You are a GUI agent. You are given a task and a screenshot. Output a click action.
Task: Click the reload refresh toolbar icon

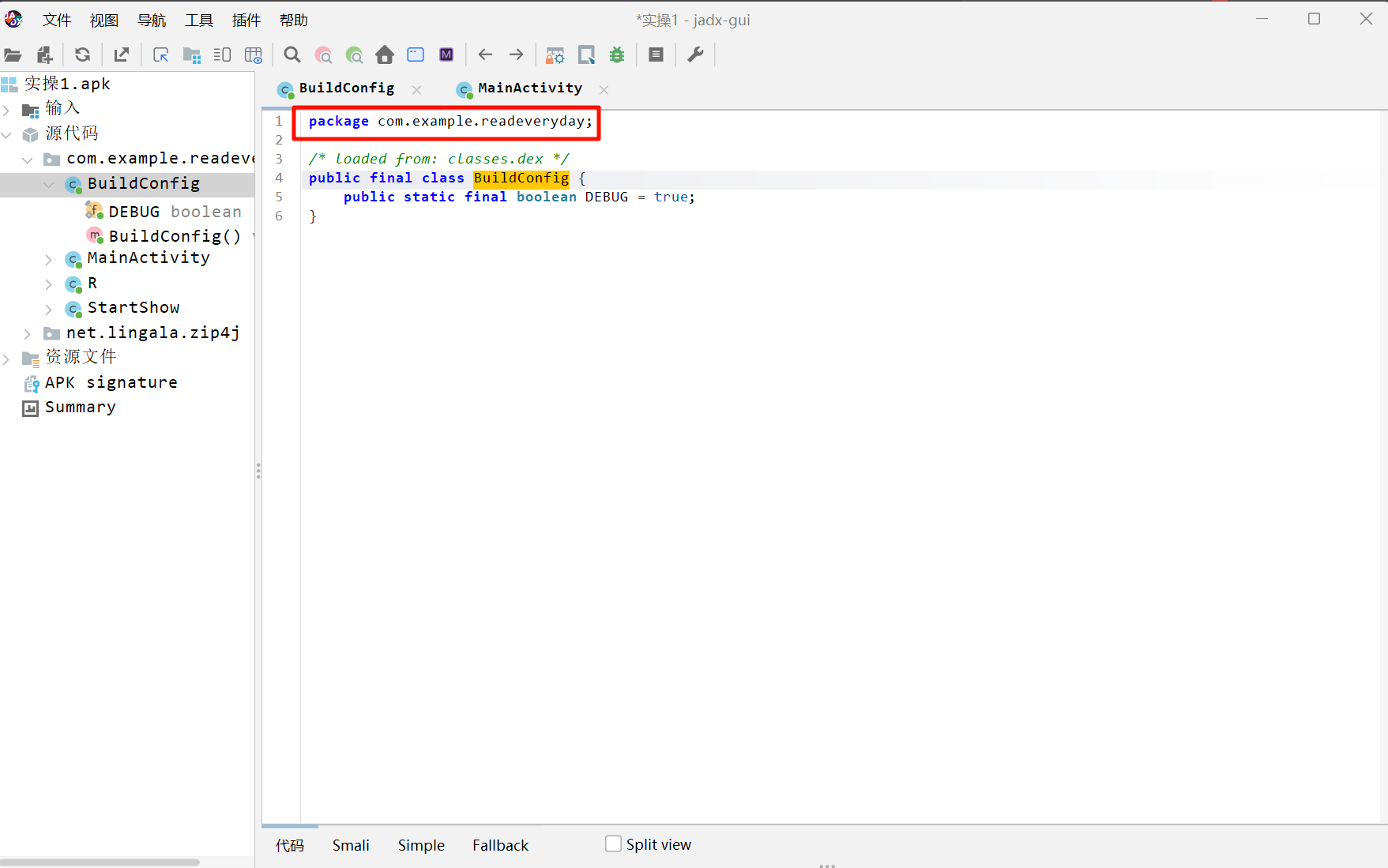coord(82,55)
